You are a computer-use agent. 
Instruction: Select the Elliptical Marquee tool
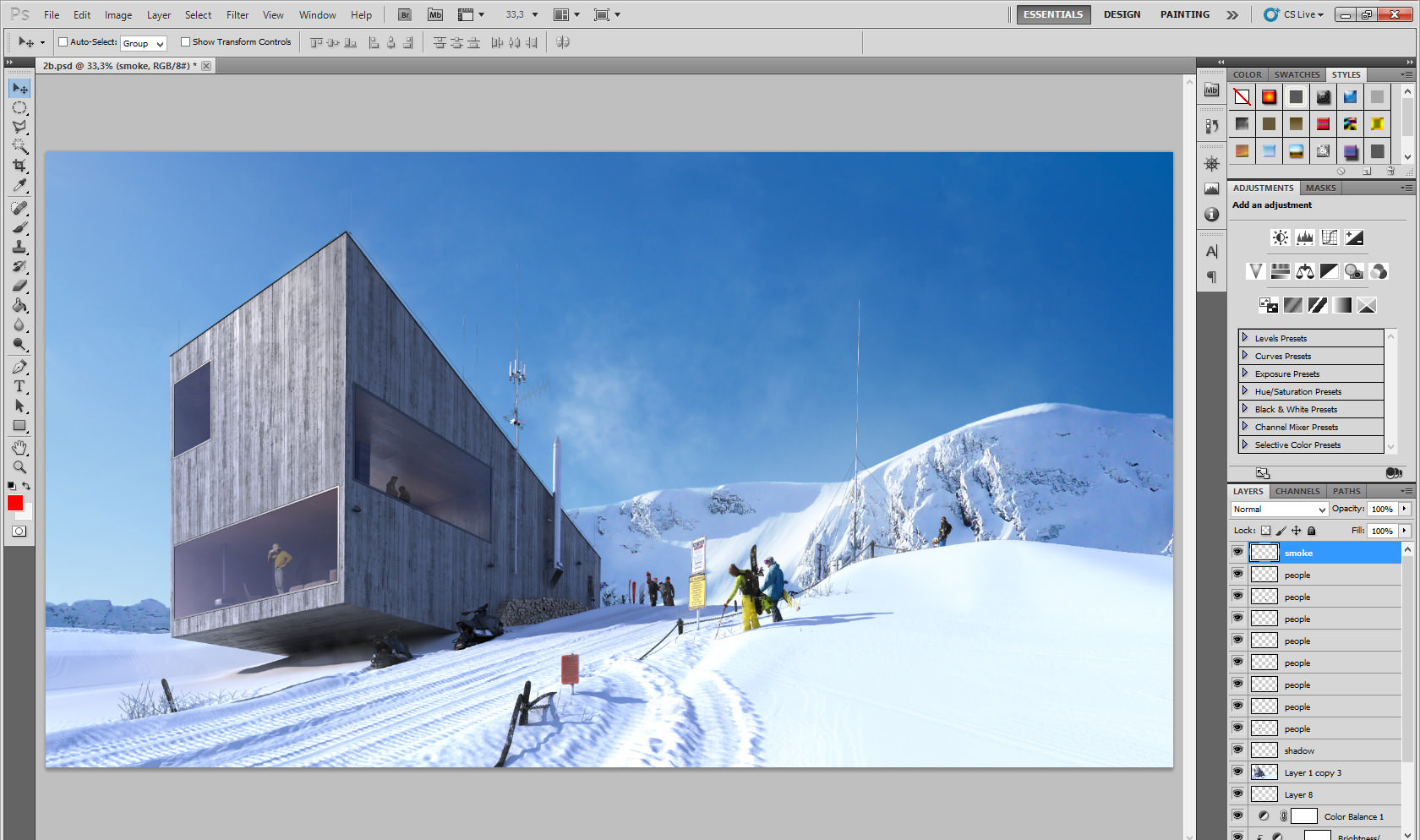(x=19, y=107)
